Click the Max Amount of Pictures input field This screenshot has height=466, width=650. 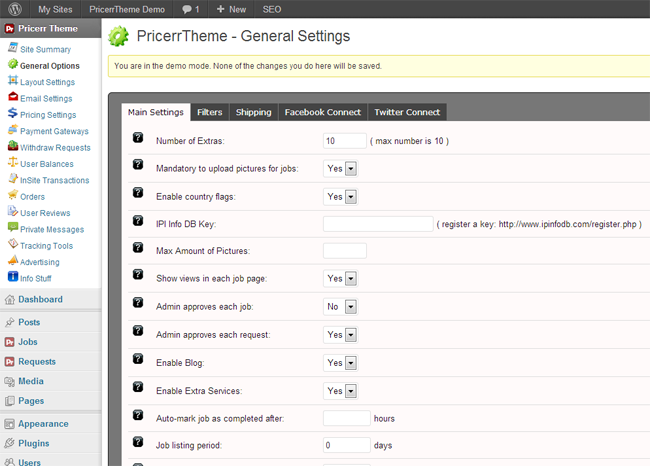[x=345, y=251]
